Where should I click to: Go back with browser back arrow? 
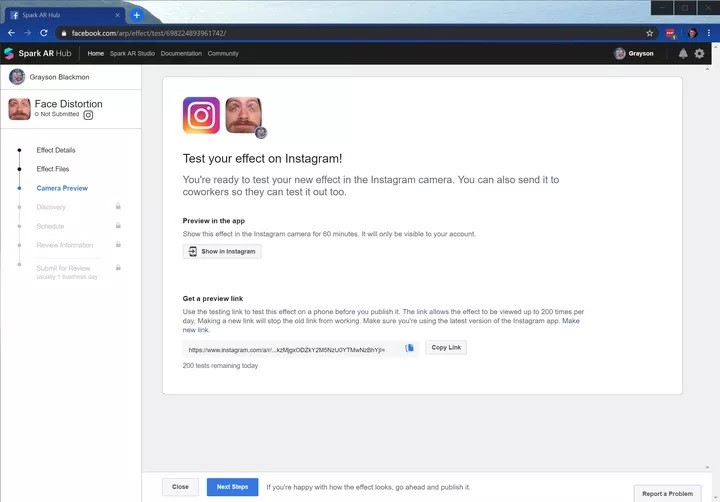click(11, 33)
